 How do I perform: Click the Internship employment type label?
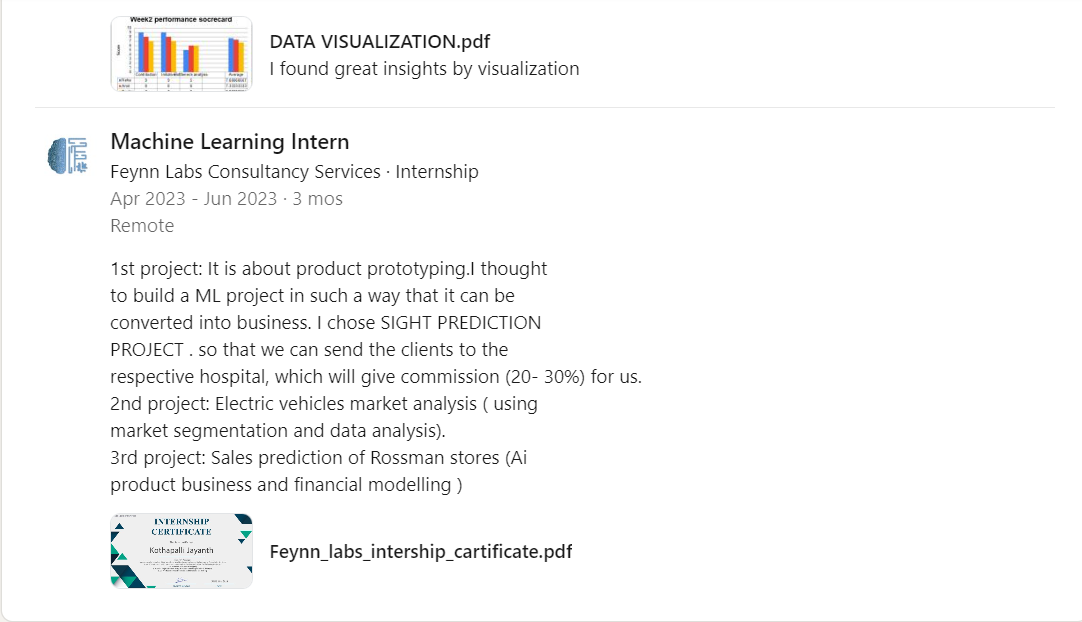[437, 171]
